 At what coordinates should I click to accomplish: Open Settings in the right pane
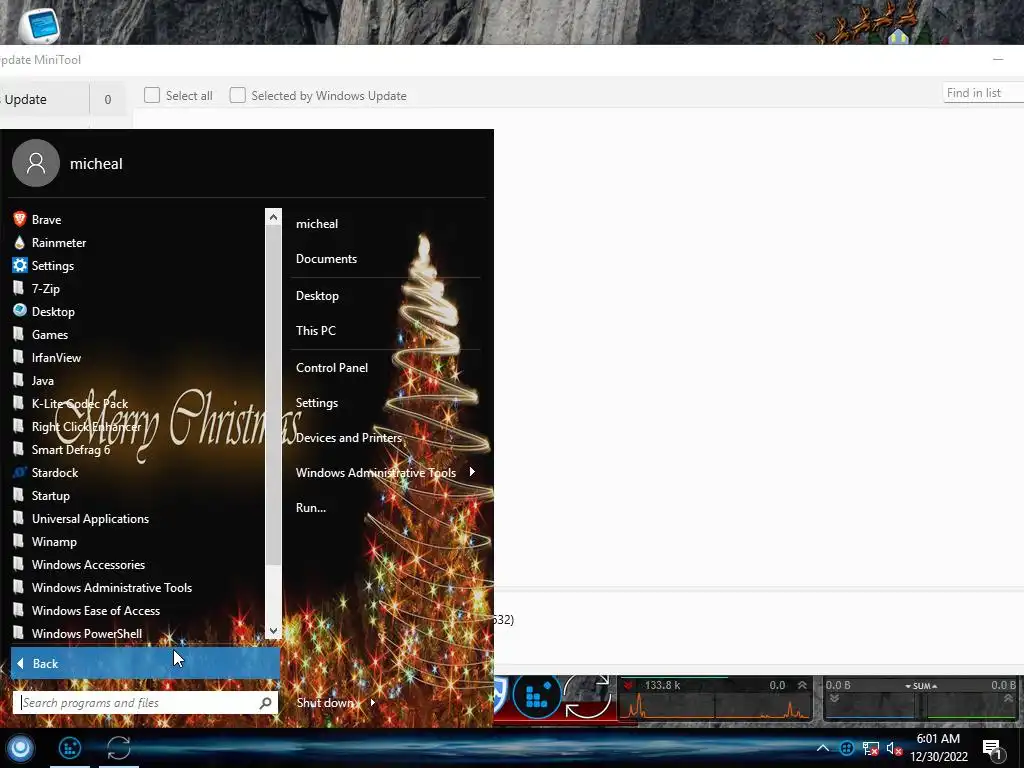click(x=317, y=403)
